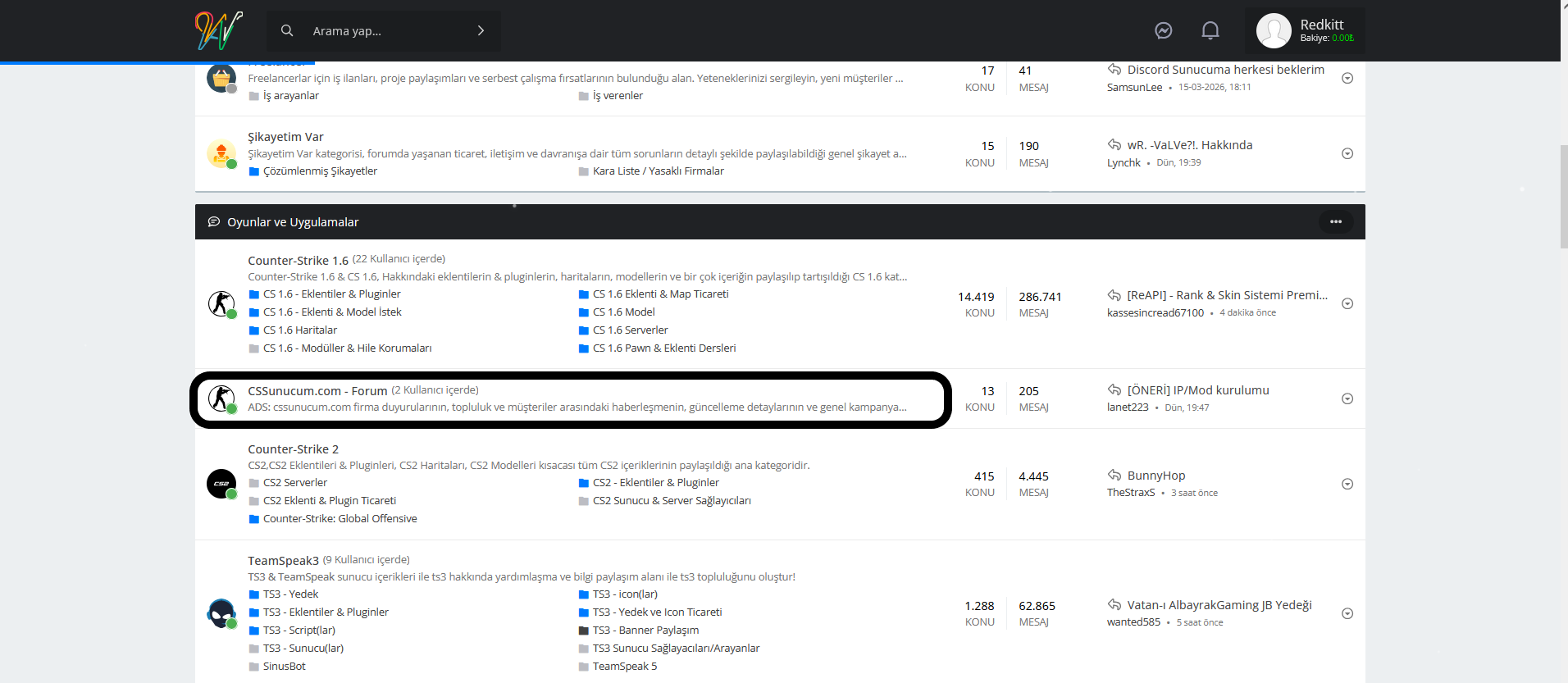Open the Şikayetim Var forum
Image resolution: width=1568 pixels, height=683 pixels.
pos(285,137)
